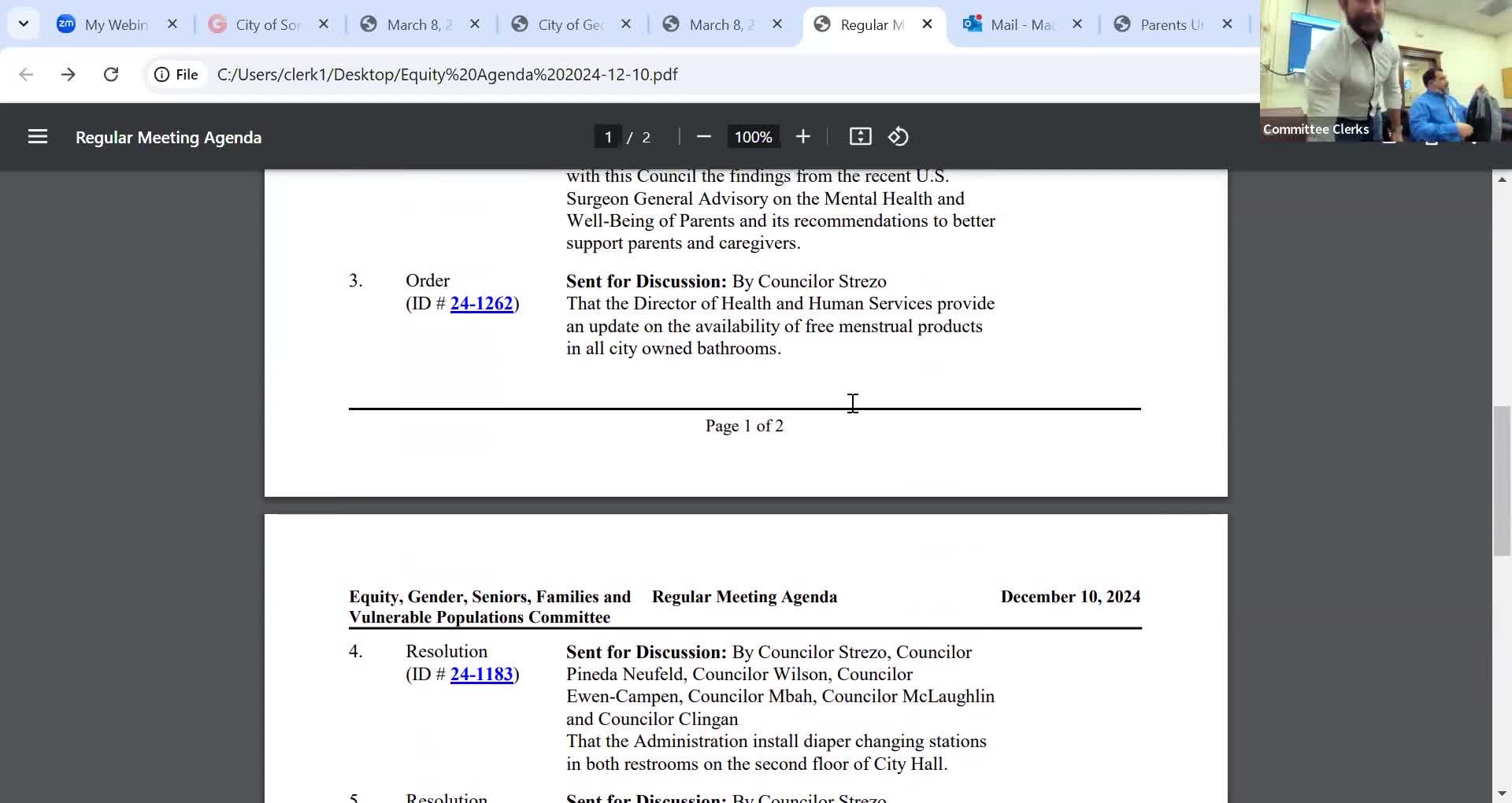Close the Parents tab

[x=1227, y=24]
